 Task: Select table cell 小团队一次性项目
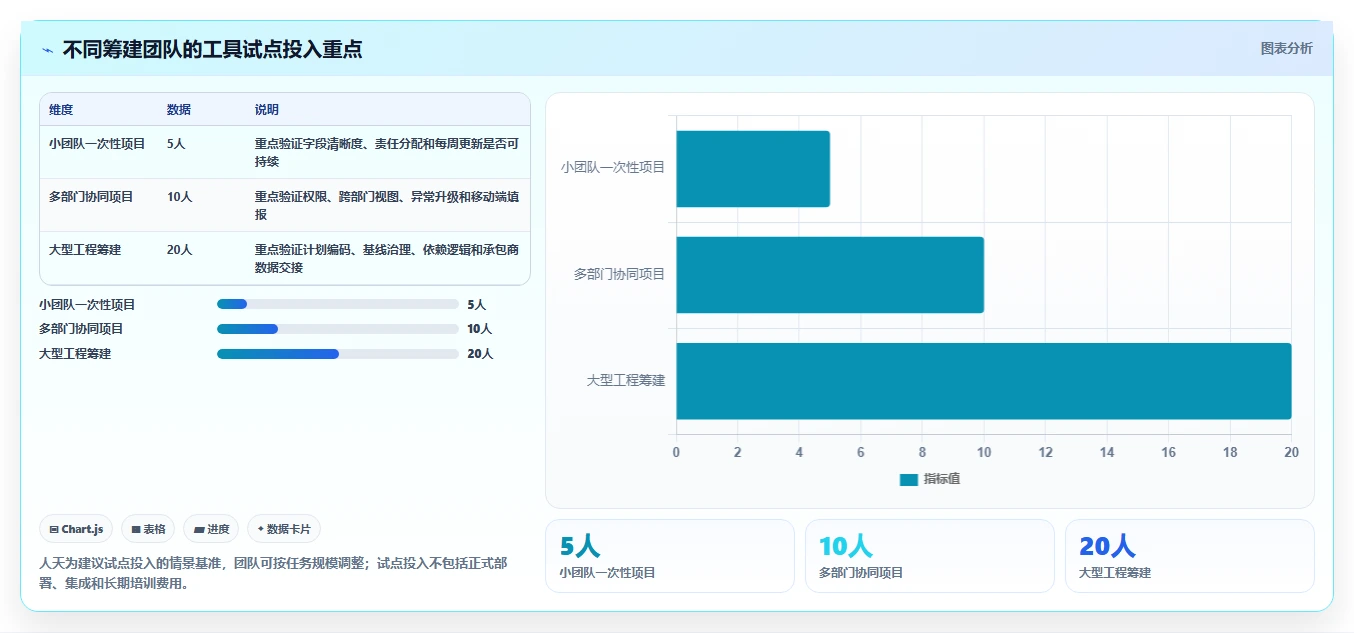[x=97, y=144]
